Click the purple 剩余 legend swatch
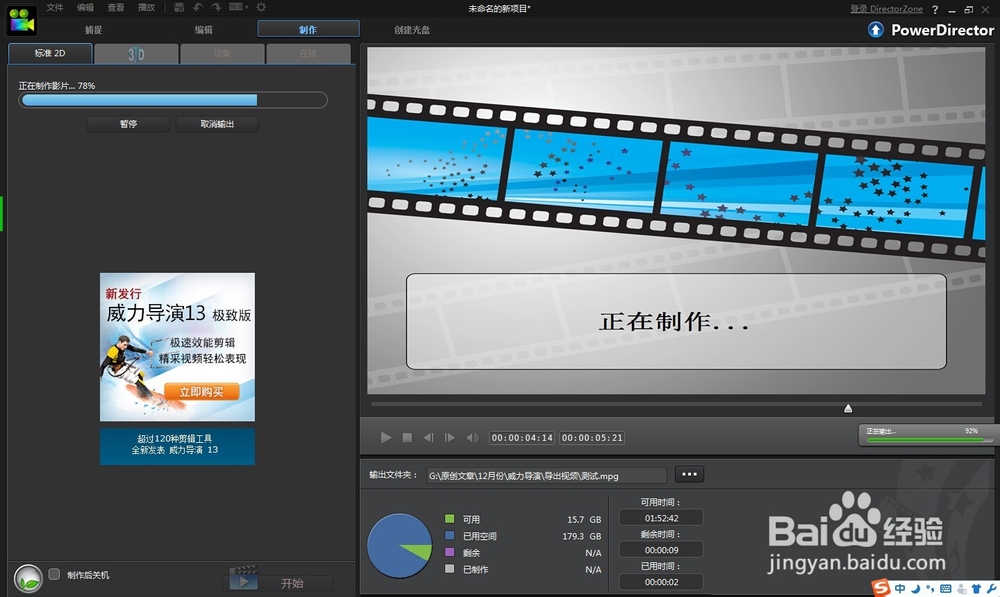This screenshot has width=1000, height=597. [450, 552]
